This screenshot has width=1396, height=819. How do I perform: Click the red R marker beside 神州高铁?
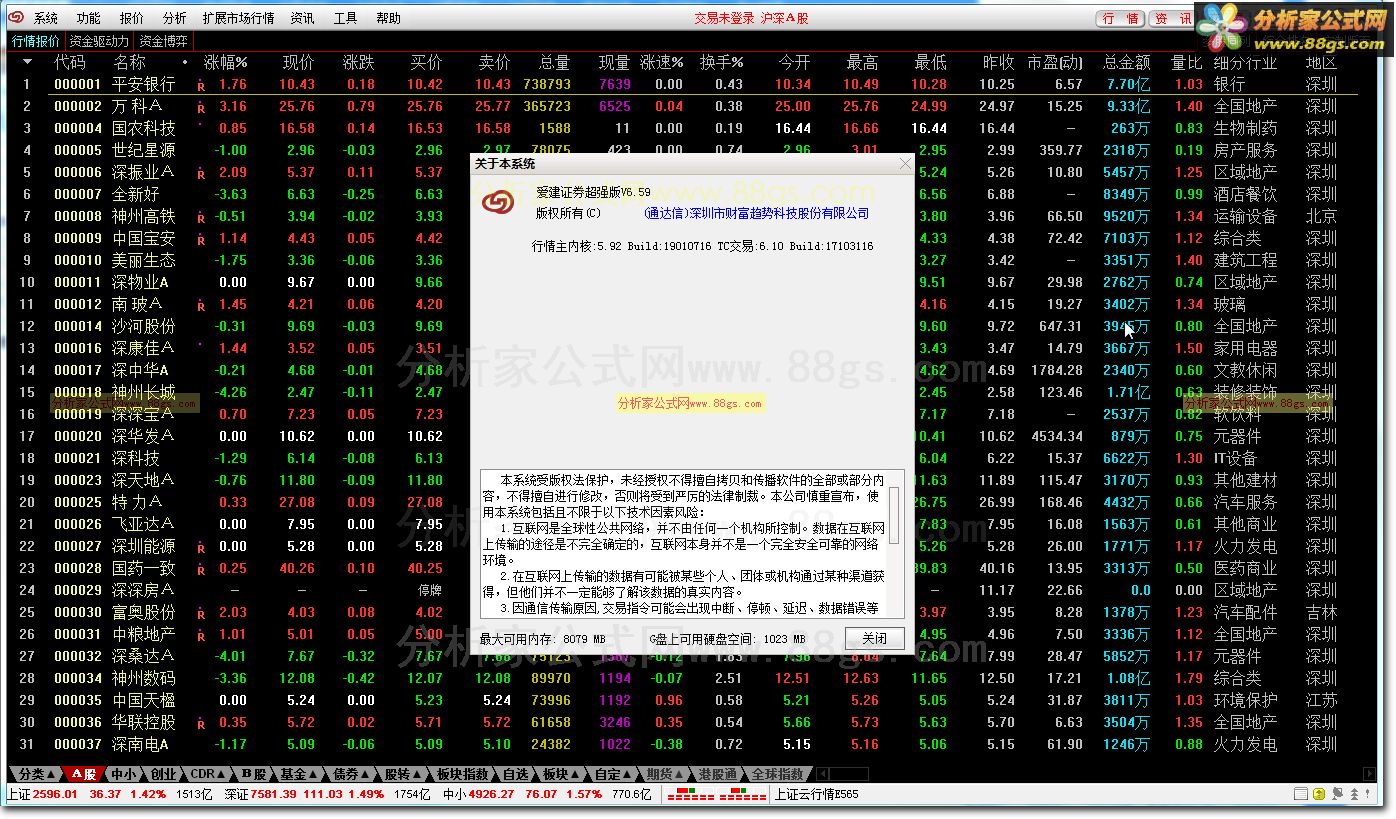pos(201,218)
